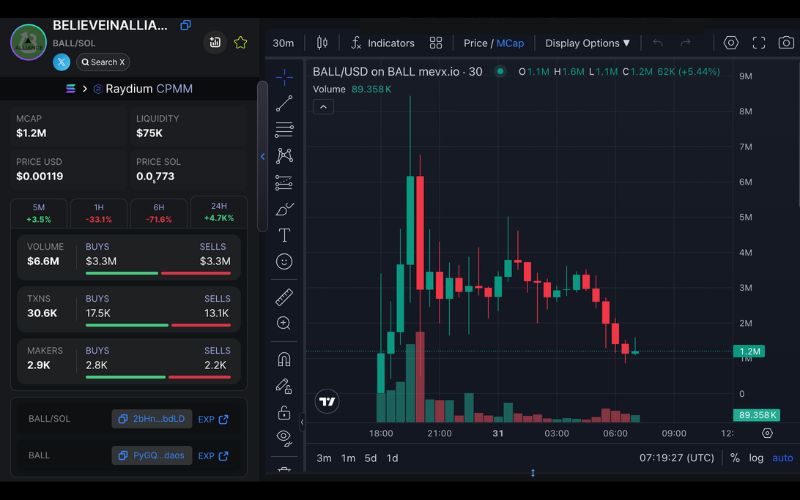The height and width of the screenshot is (500, 800).
Task: Enter fullscreen chart mode
Action: click(759, 43)
